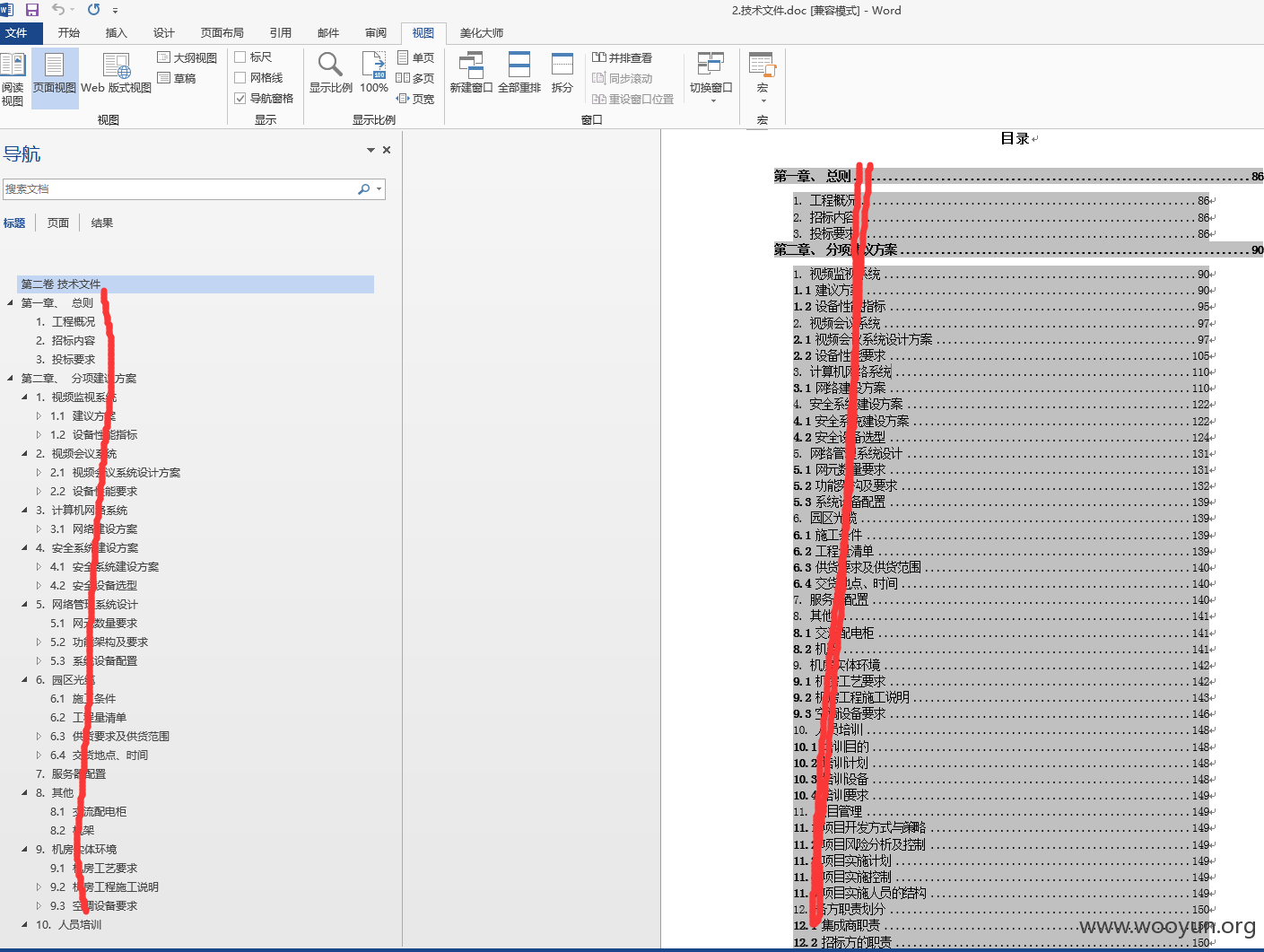Open the 邮件 mailings tab
The width and height of the screenshot is (1264, 952).
[328, 33]
